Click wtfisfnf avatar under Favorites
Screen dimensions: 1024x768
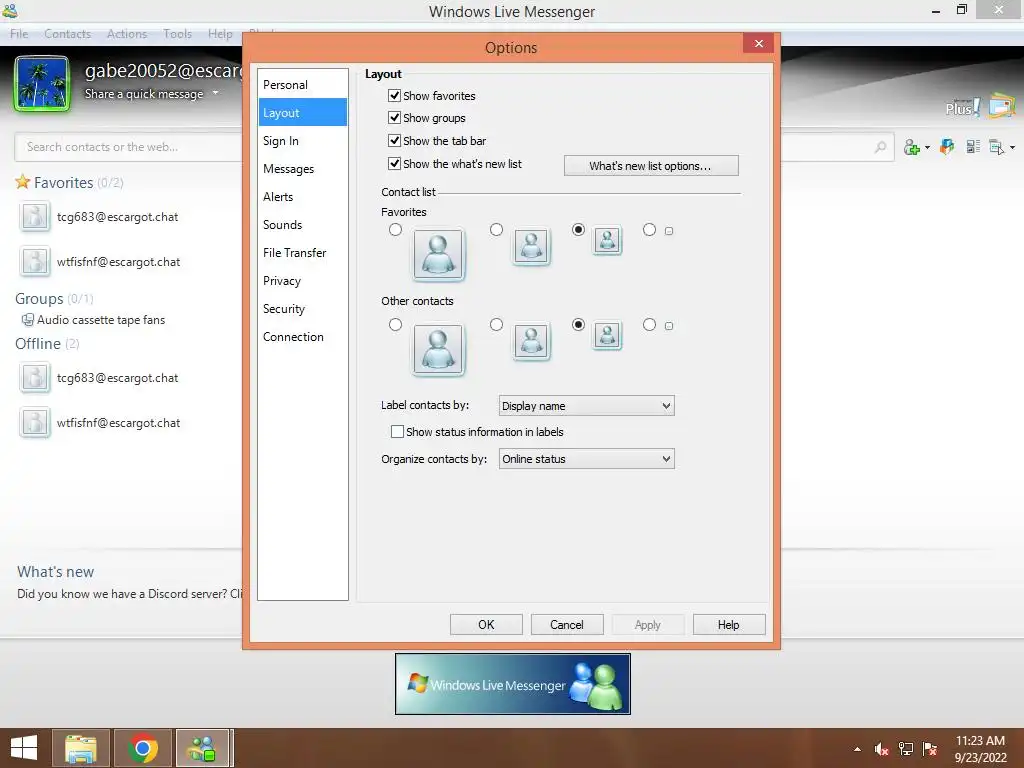34,261
